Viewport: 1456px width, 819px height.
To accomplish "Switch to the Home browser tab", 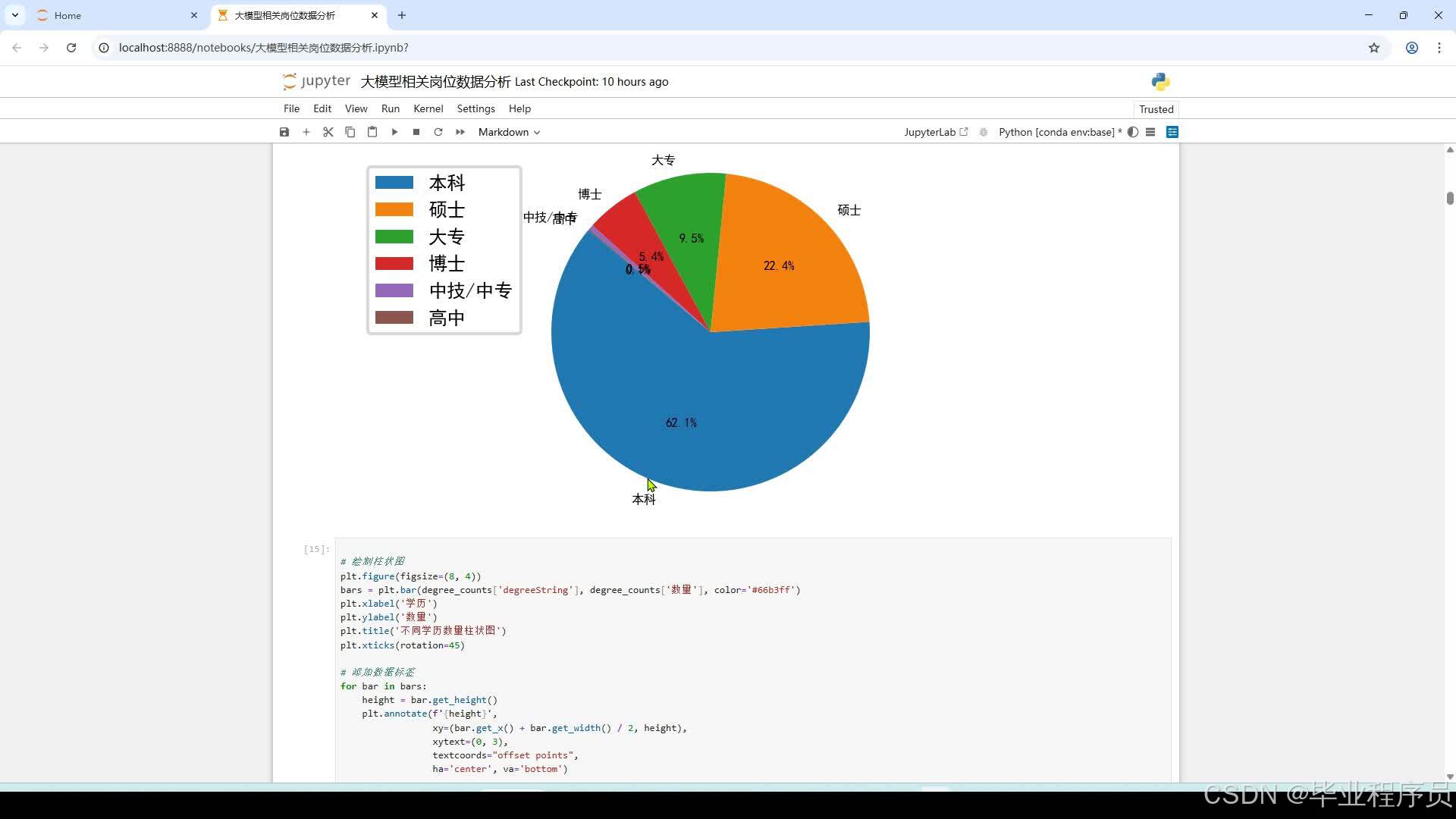I will point(67,15).
